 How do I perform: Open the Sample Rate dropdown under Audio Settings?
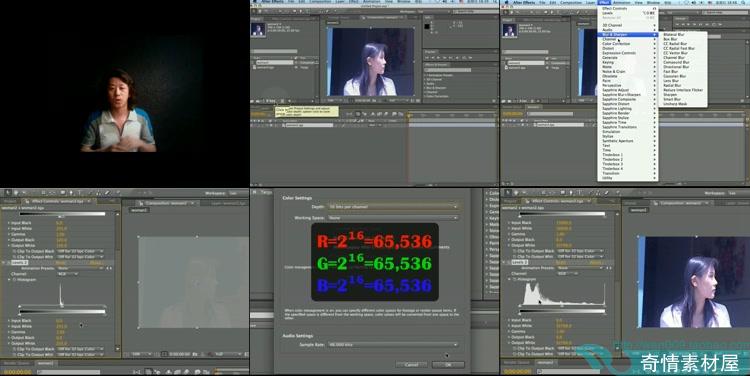click(x=392, y=344)
